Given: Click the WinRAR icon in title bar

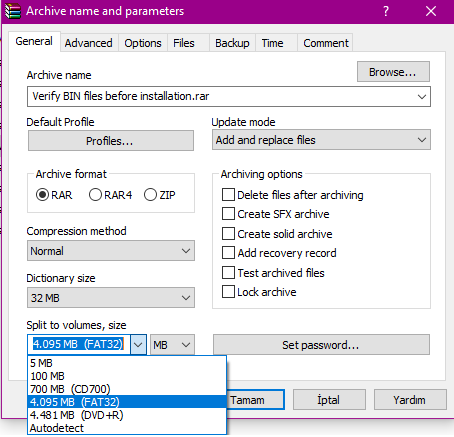Looking at the screenshot, I should (x=13, y=11).
